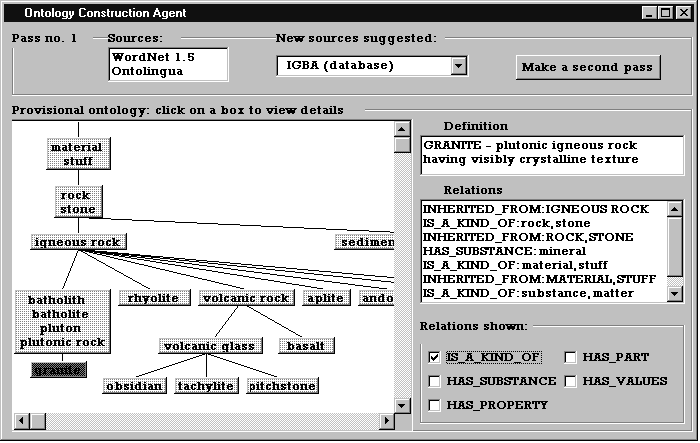Select the rhyolite node
The width and height of the screenshot is (700, 443).
pyautogui.click(x=153, y=298)
